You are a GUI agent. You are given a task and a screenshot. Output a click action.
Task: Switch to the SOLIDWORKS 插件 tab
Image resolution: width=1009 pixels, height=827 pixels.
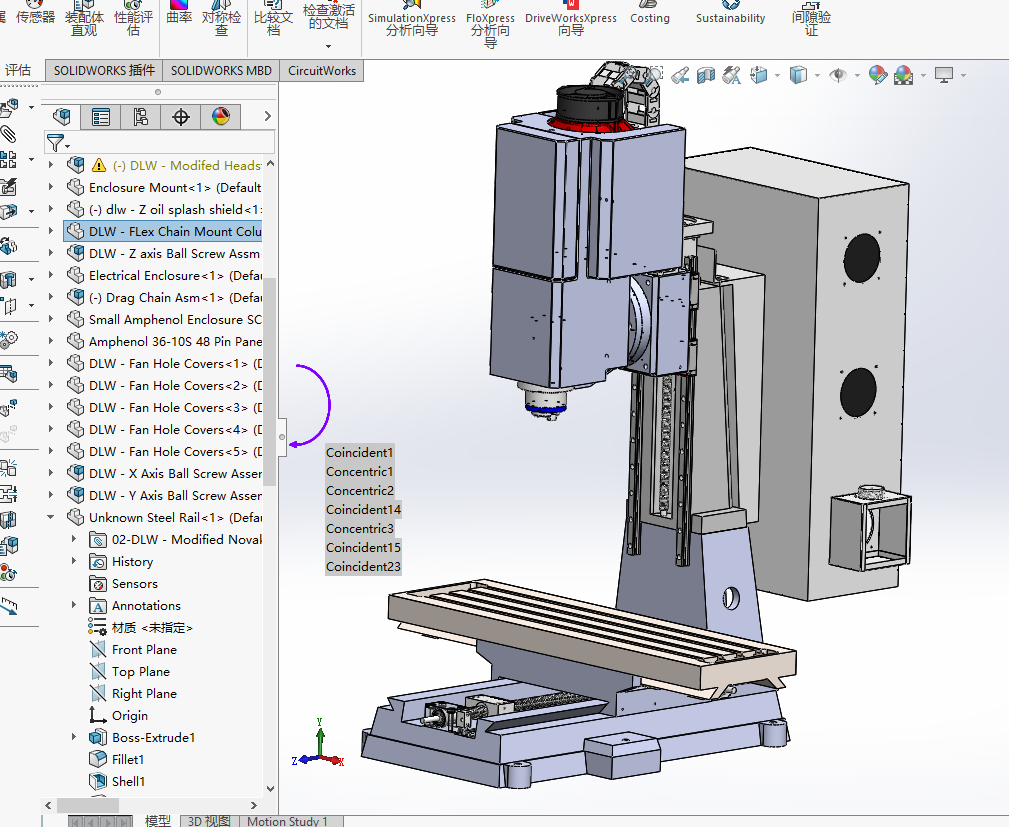click(x=104, y=71)
